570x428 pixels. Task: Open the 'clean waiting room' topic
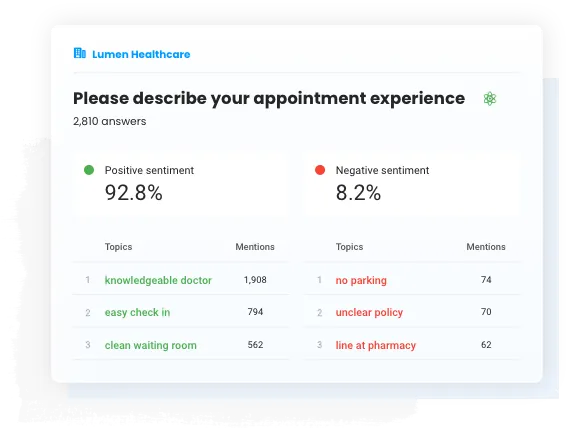pyautogui.click(x=150, y=345)
